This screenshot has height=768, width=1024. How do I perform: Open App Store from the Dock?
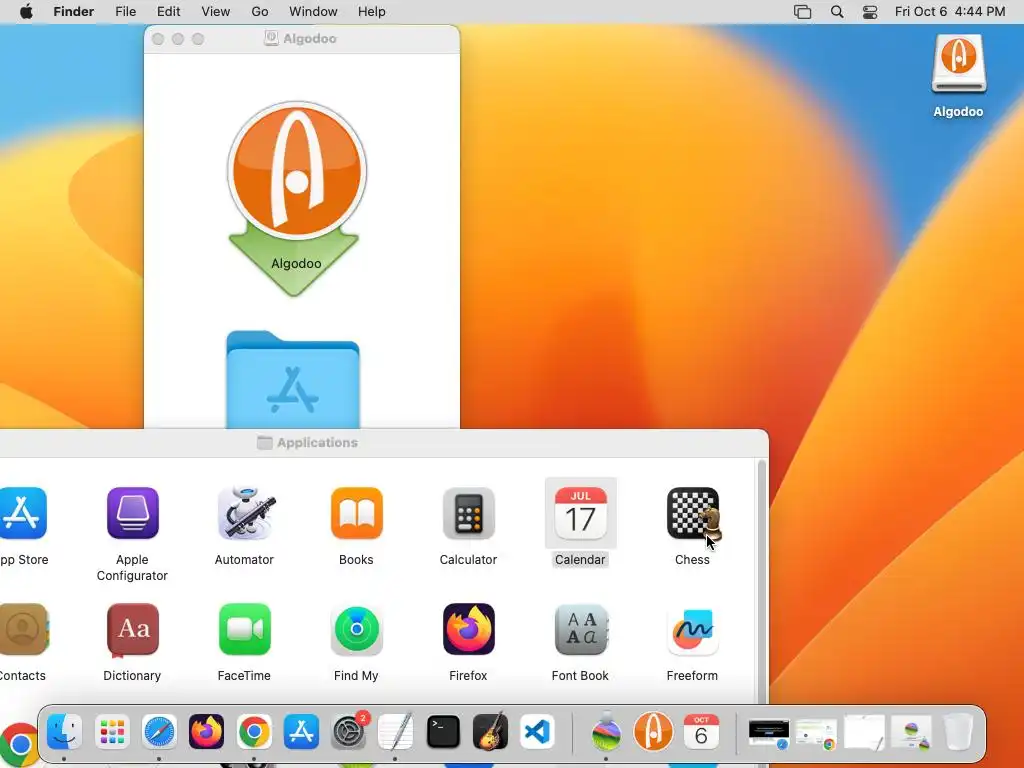click(301, 731)
